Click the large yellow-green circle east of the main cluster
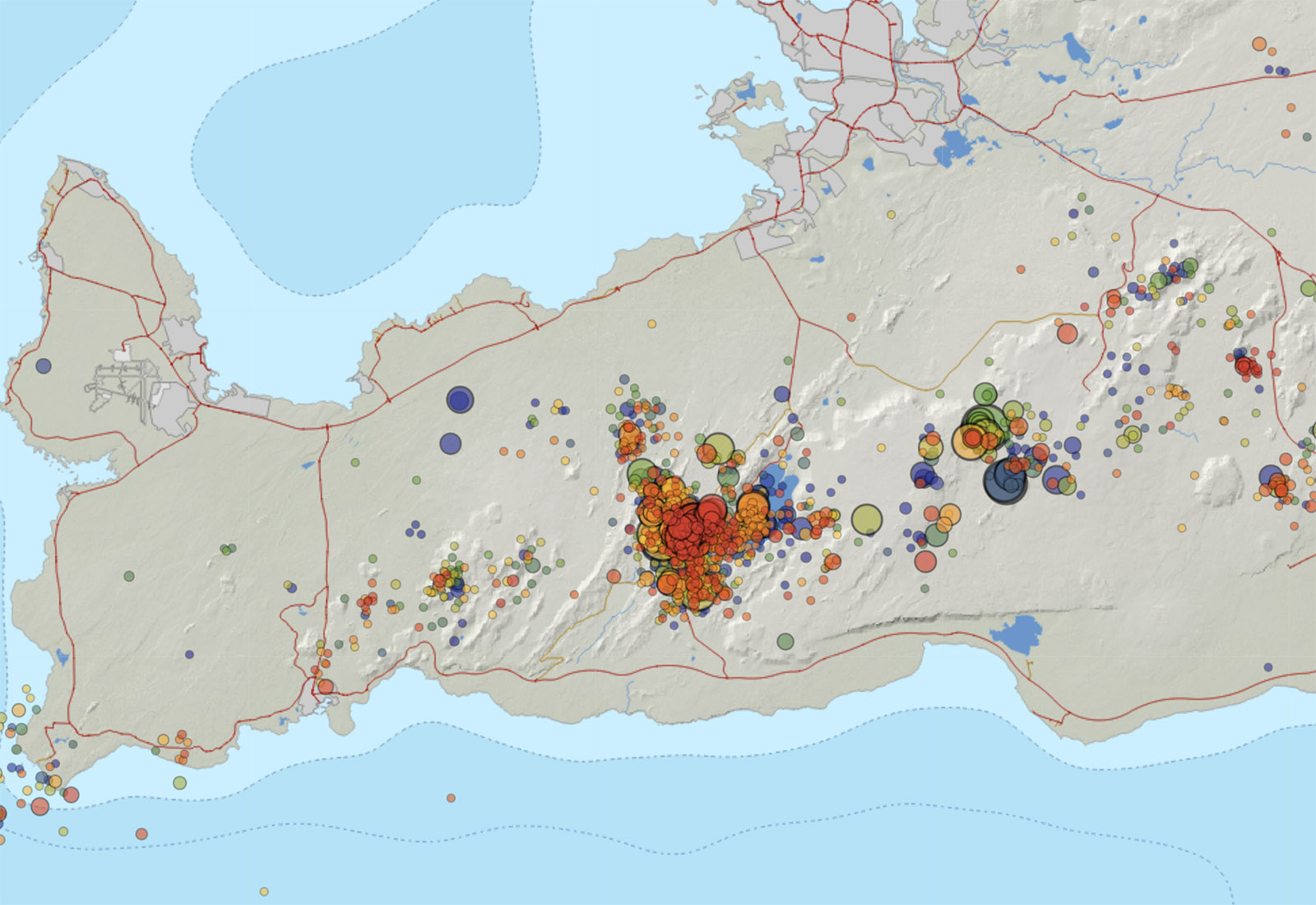This screenshot has height=905, width=1316. (x=866, y=520)
